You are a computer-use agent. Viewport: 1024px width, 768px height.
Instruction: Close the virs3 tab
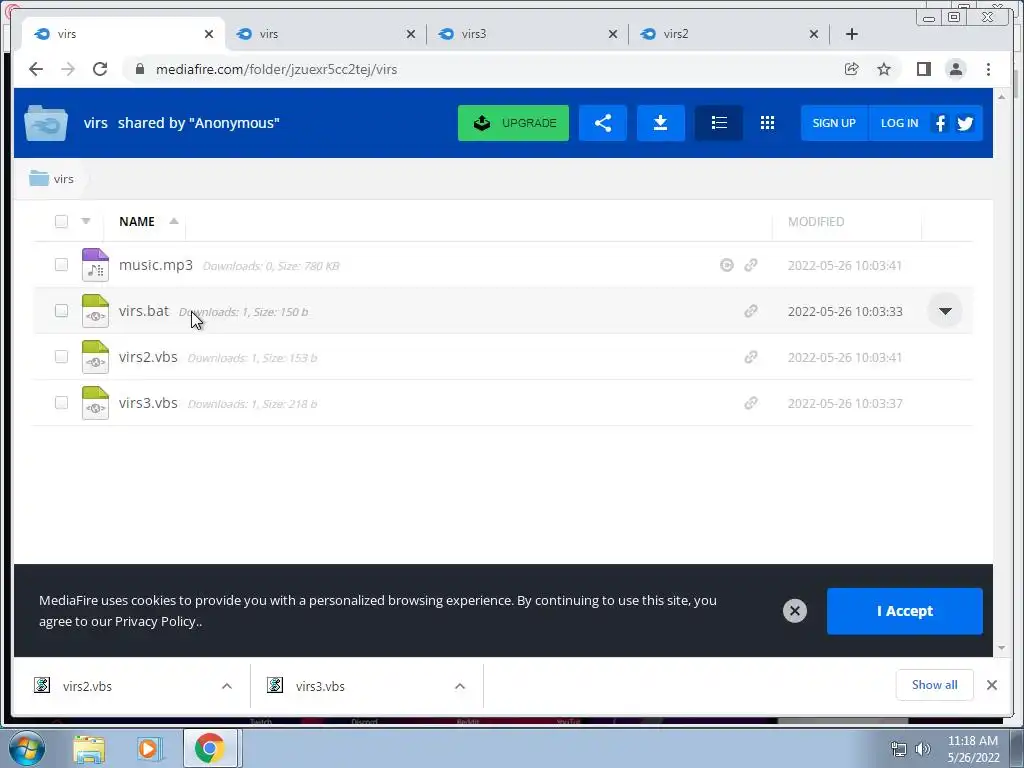click(613, 34)
